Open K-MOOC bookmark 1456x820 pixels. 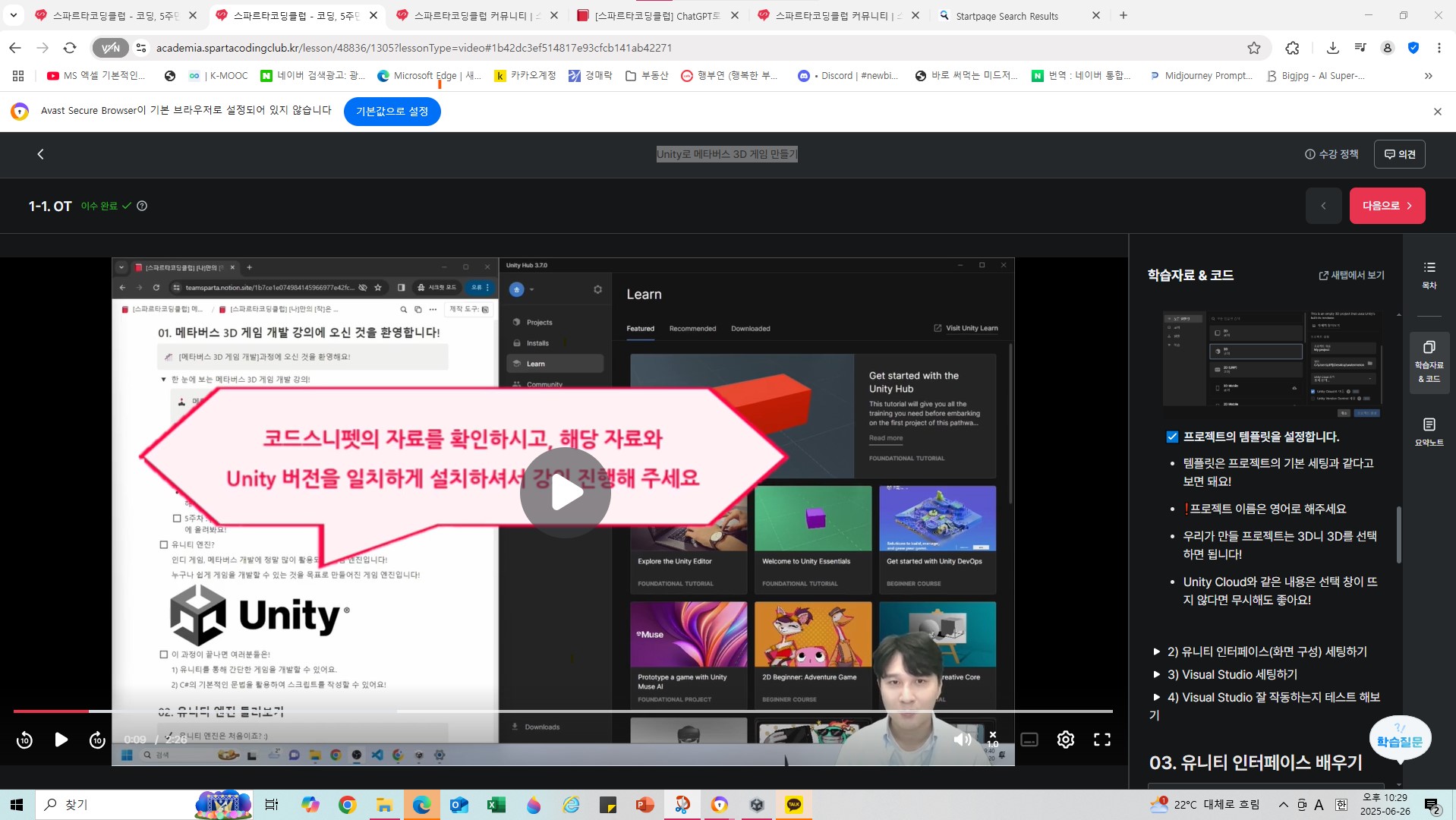pyautogui.click(x=219, y=75)
